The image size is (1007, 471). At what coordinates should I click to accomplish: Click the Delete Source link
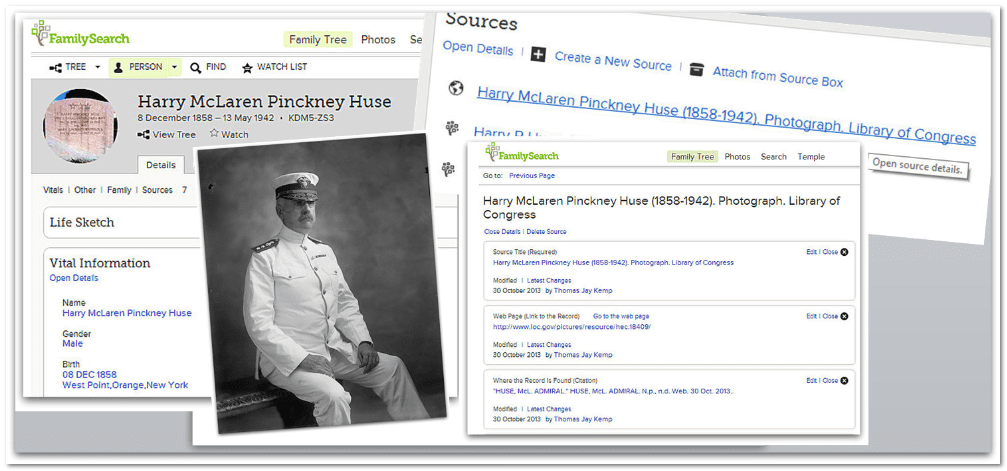pos(547,231)
